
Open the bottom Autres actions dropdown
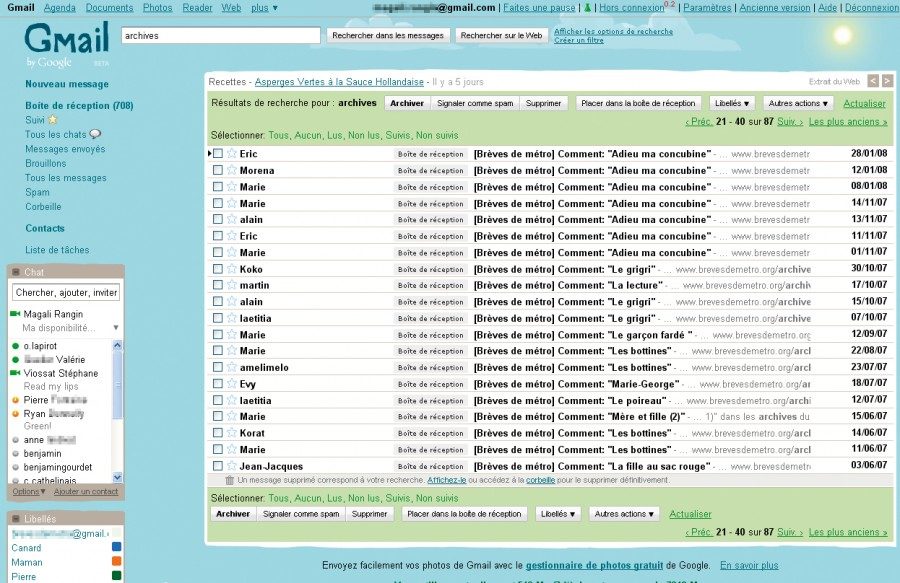tap(624, 514)
